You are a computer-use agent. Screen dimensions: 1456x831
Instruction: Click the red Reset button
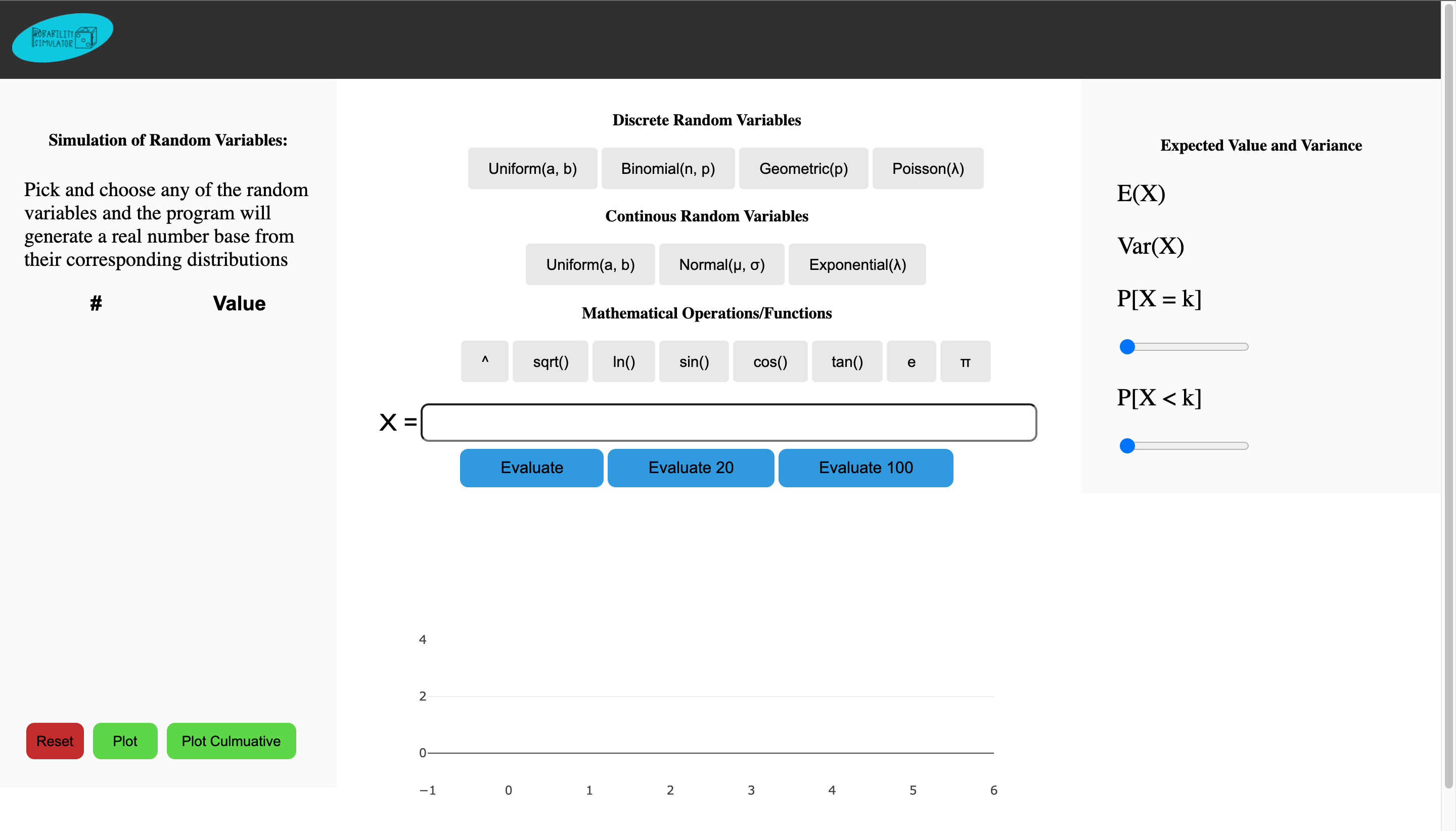[x=55, y=741]
